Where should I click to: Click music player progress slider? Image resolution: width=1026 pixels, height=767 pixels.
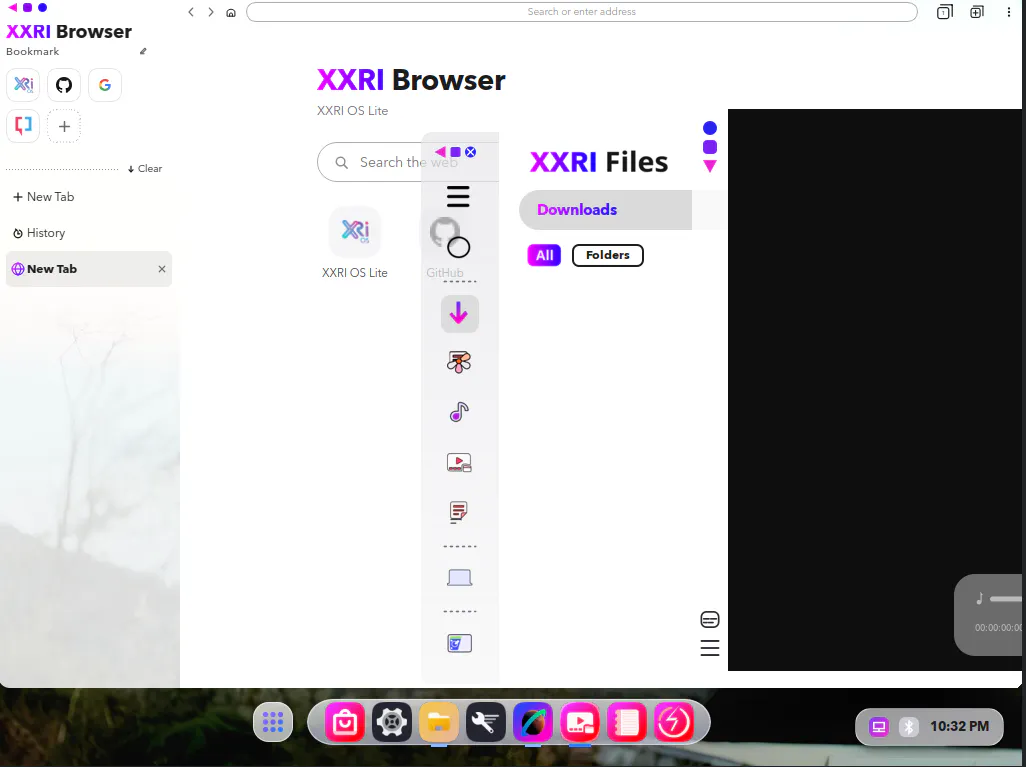(1006, 599)
